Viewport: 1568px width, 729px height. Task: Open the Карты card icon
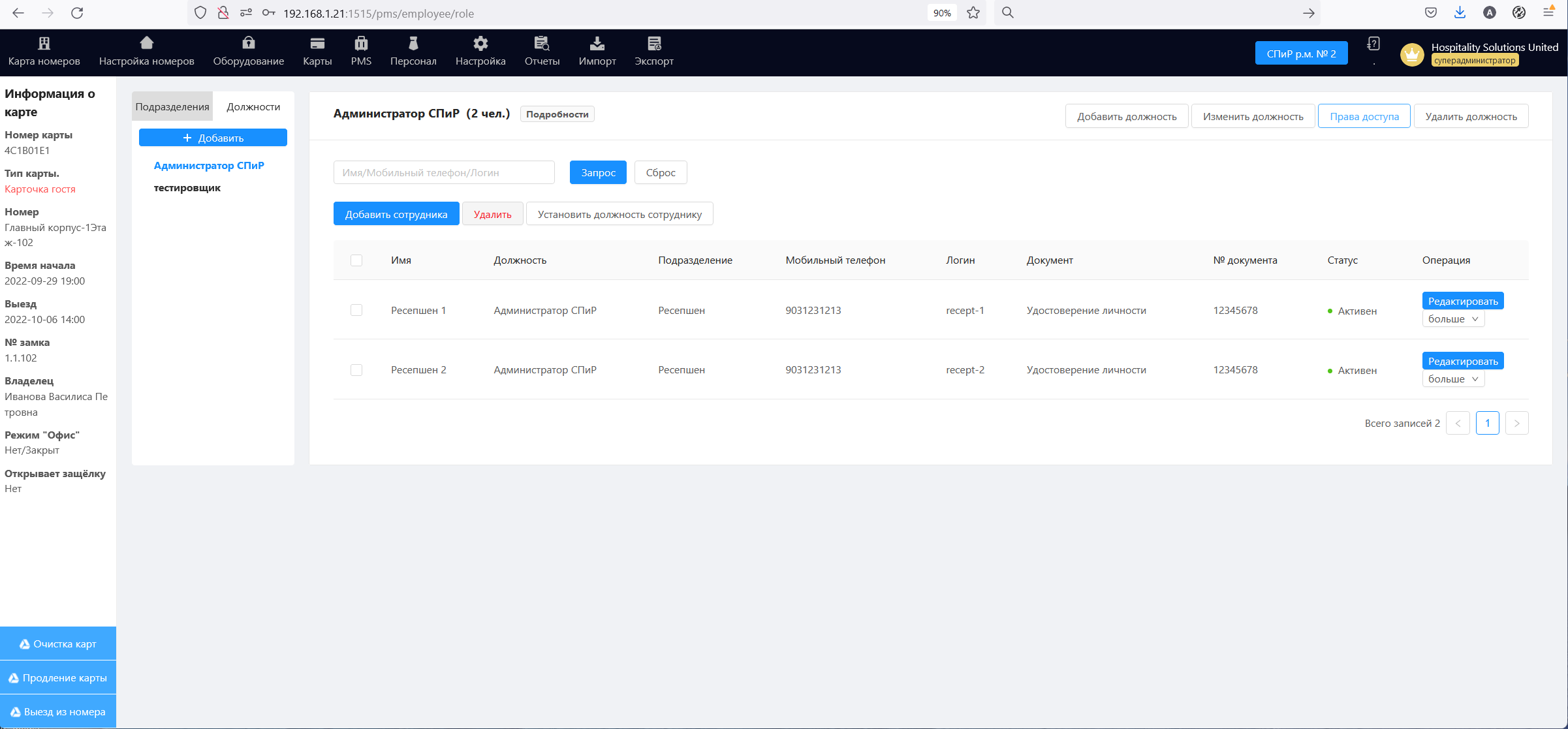pos(317,43)
